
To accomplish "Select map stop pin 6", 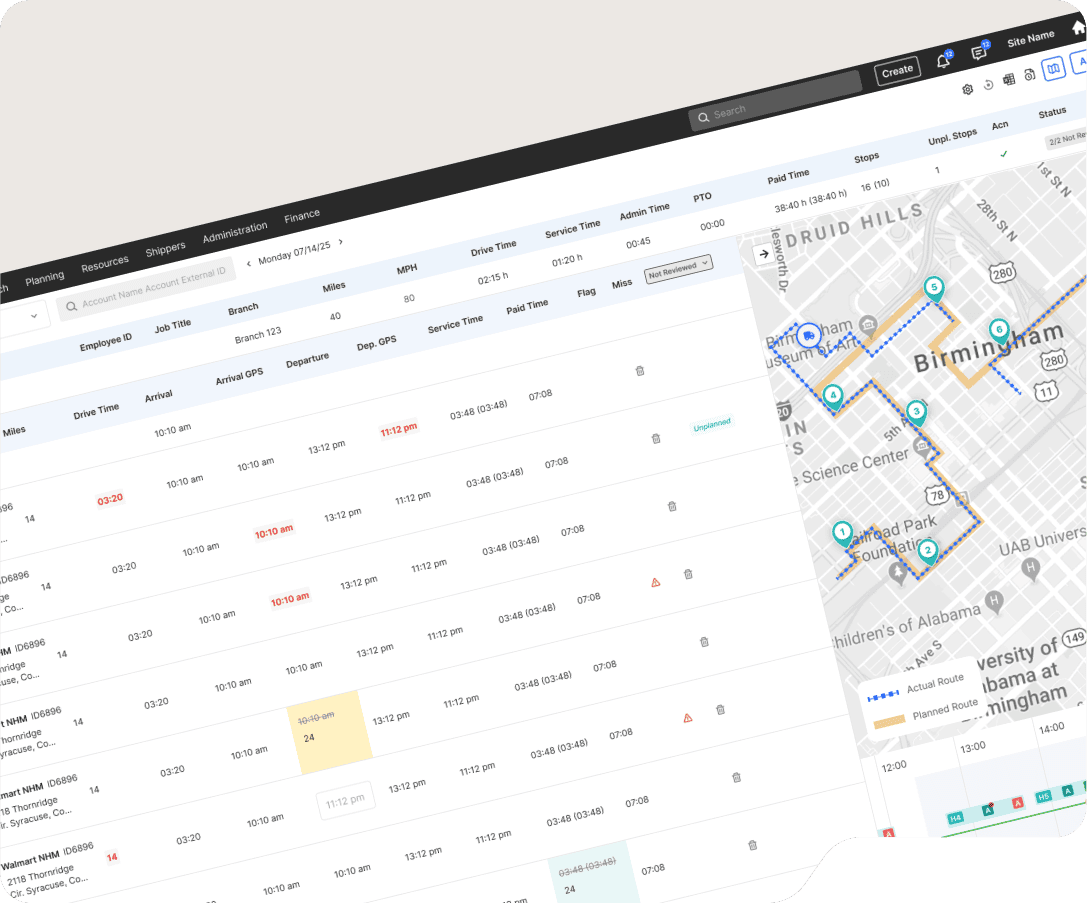I will (999, 331).
